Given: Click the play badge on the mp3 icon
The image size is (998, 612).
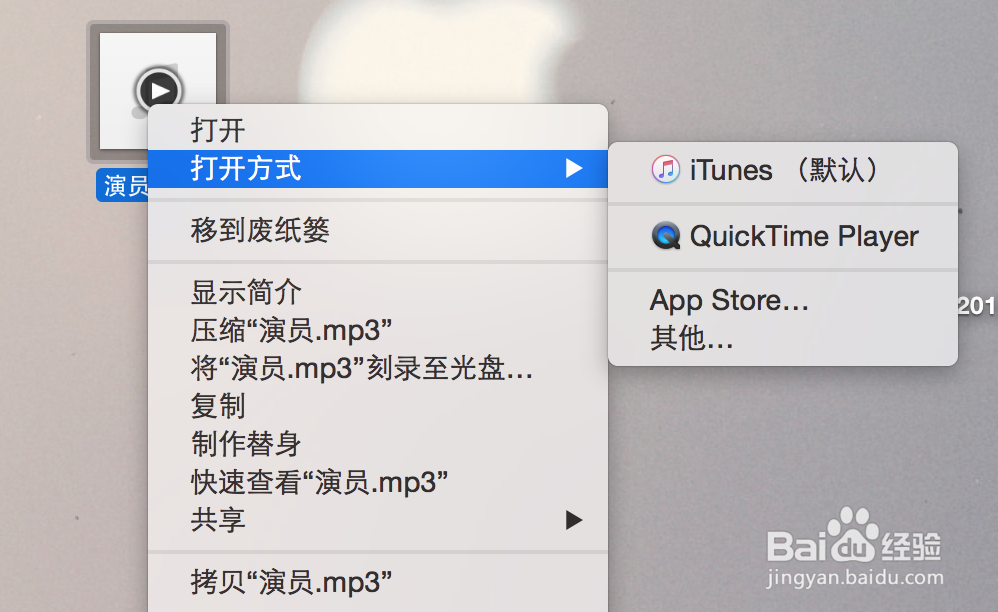Looking at the screenshot, I should click(x=158, y=91).
